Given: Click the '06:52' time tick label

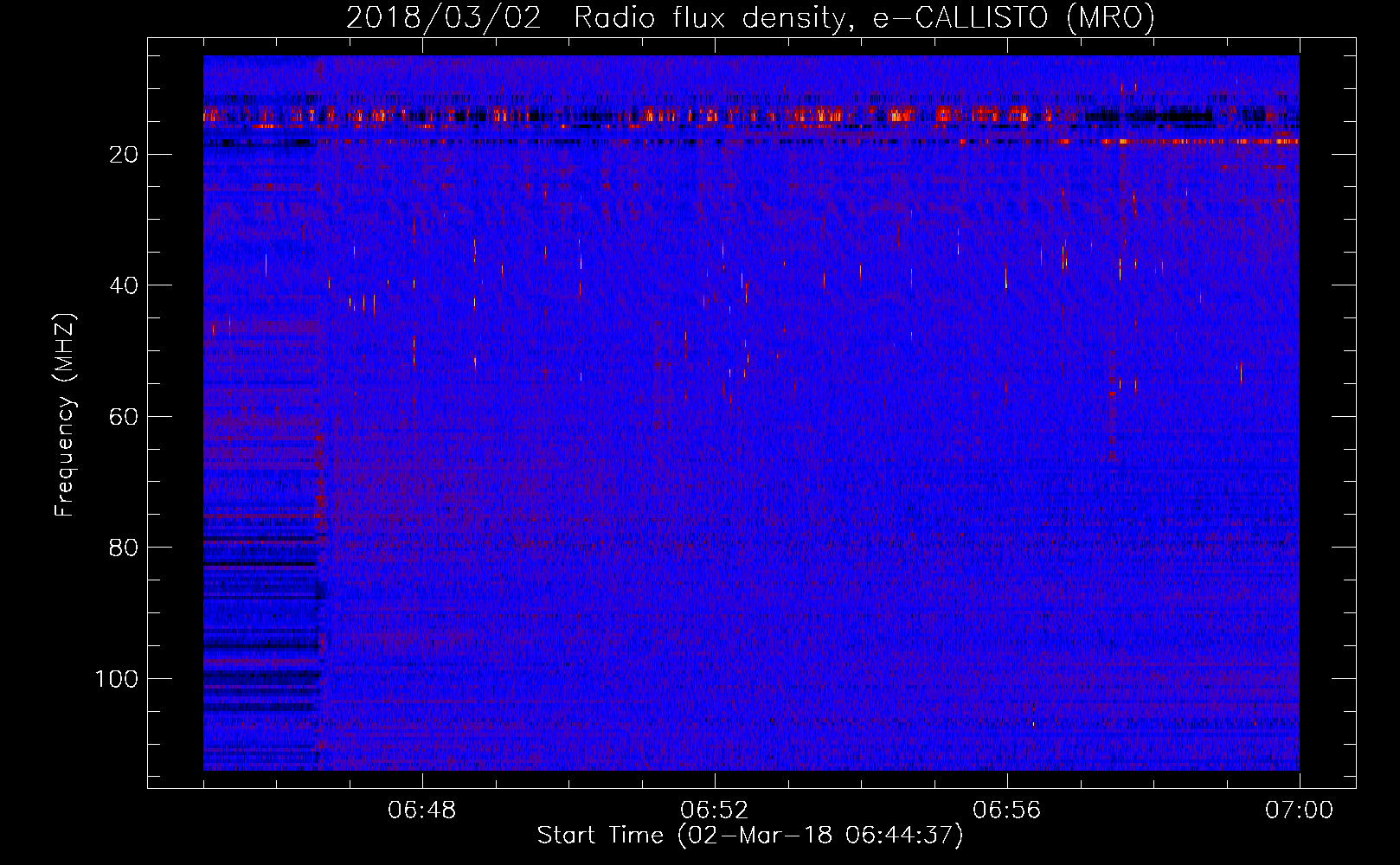Looking at the screenshot, I should point(715,811).
